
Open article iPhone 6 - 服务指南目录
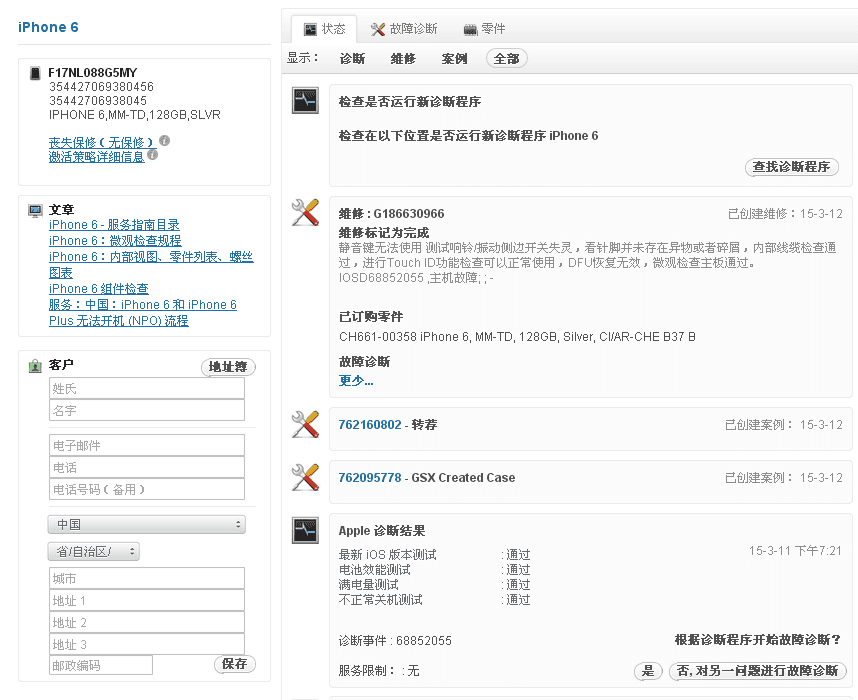114,225
